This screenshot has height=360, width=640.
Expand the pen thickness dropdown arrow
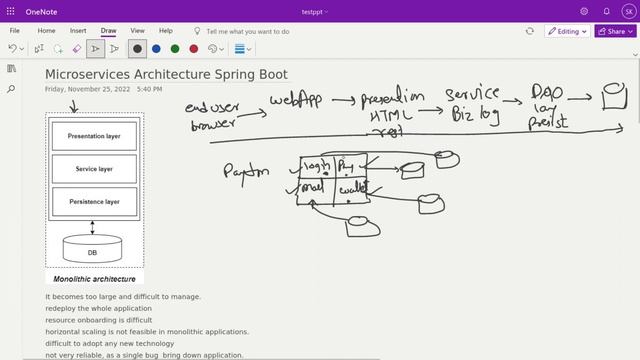click(x=249, y=49)
